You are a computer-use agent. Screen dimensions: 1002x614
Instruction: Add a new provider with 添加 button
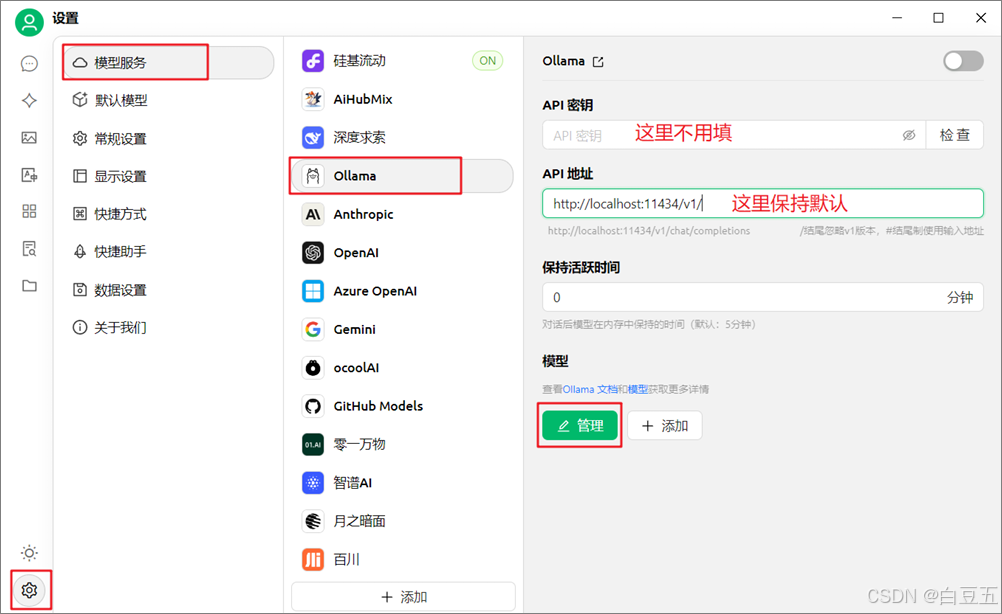[403, 597]
